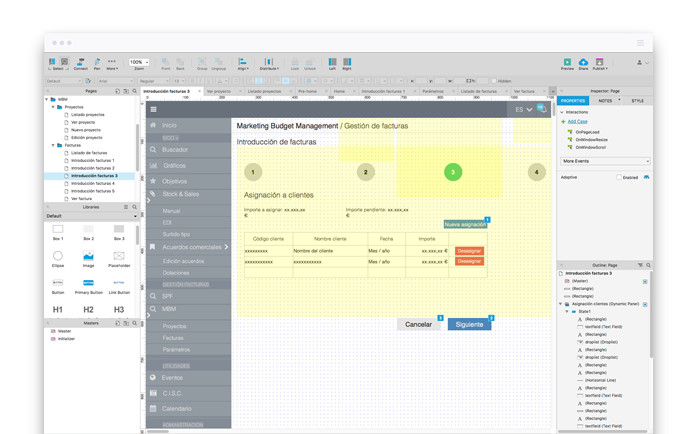The width and height of the screenshot is (700, 434).
Task: Select the OnWindowResize interaction
Action: (591, 140)
